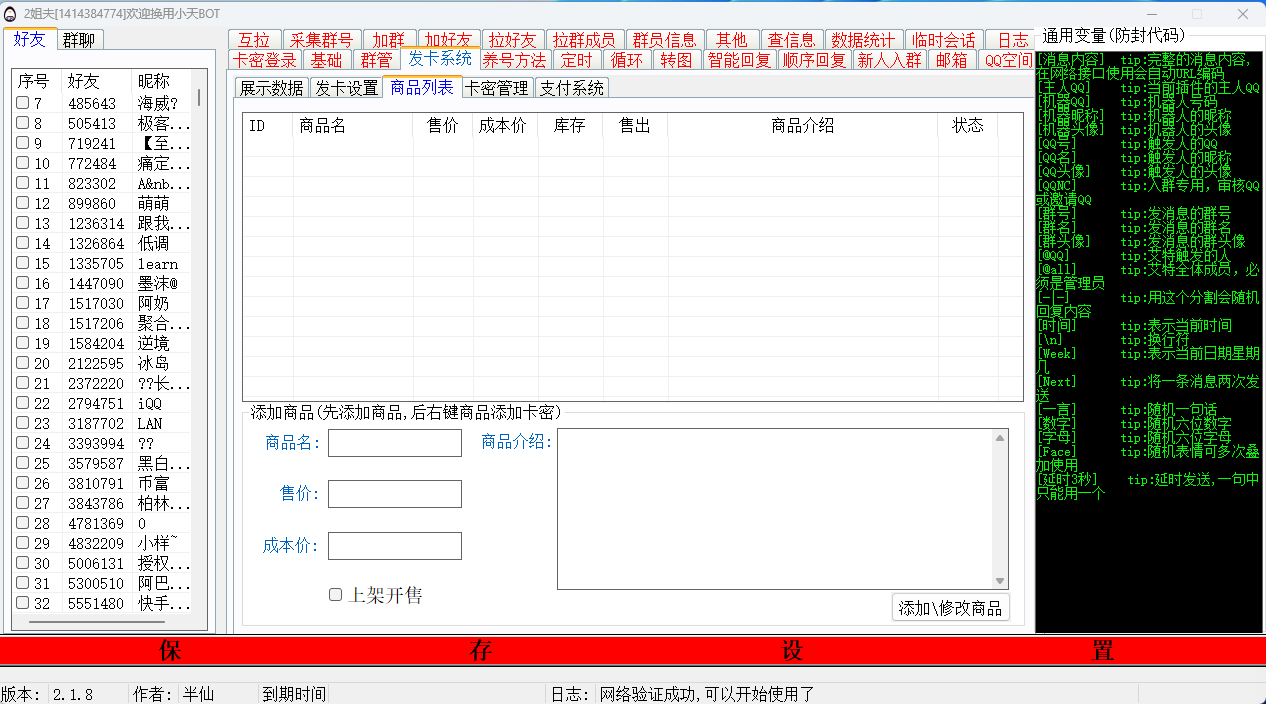This screenshot has width=1266, height=704.
Task: Click into the 成本价 field
Action: pos(394,546)
